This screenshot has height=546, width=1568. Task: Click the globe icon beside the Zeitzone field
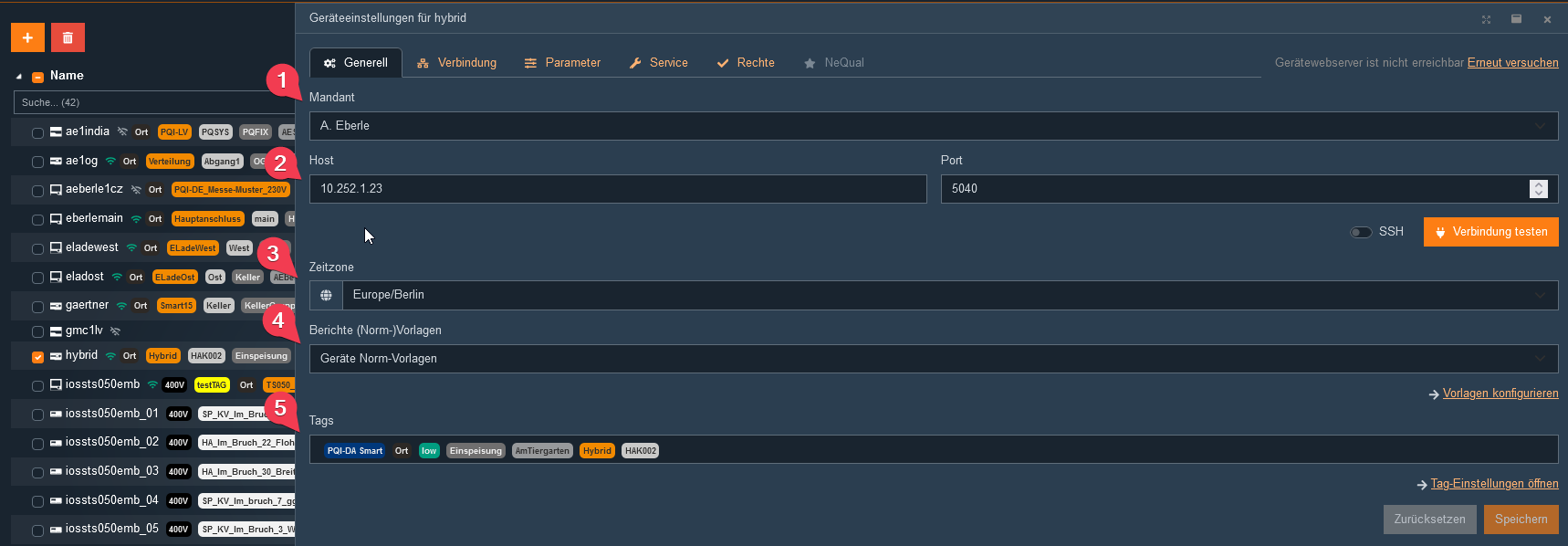(326, 295)
